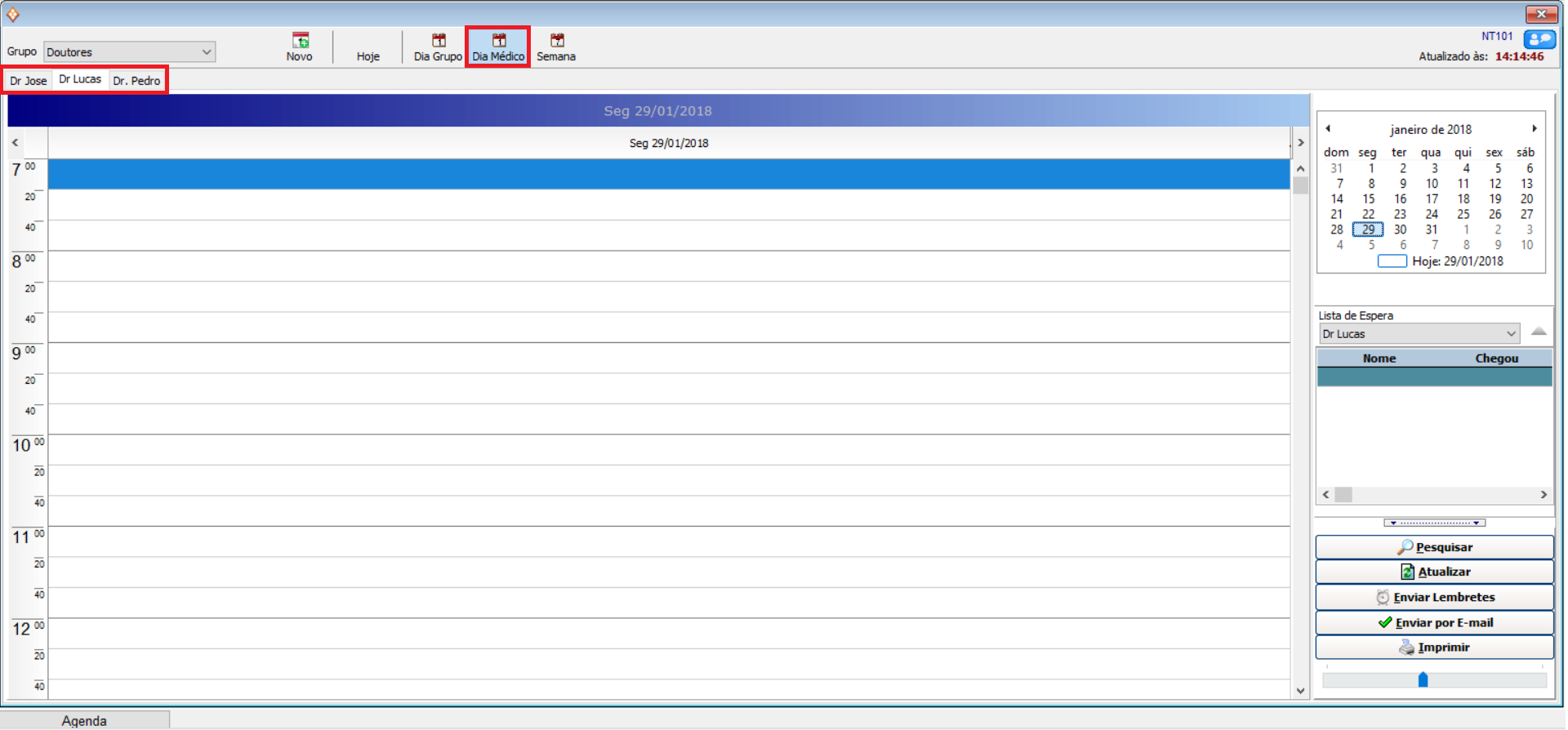This screenshot has height=730, width=1568.
Task: Expand the Lista de Espera doctor dropdown
Action: pos(1511,334)
